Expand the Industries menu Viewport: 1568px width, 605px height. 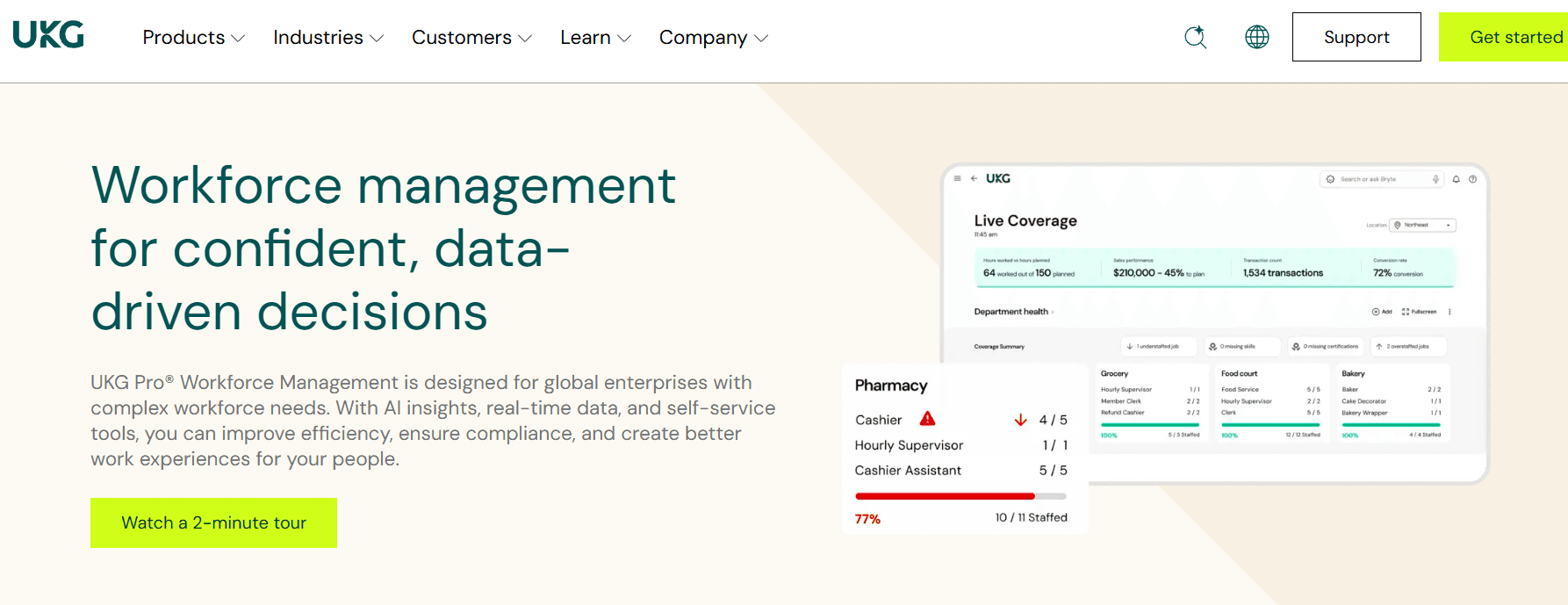328,38
